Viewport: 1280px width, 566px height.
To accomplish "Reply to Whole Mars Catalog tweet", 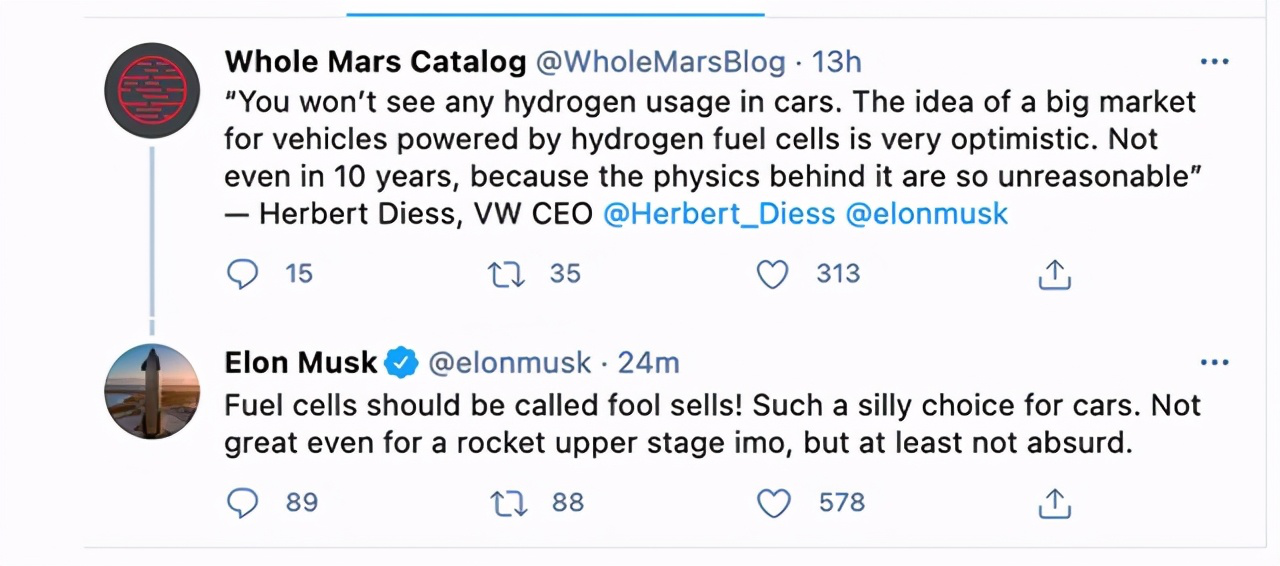I will (243, 274).
